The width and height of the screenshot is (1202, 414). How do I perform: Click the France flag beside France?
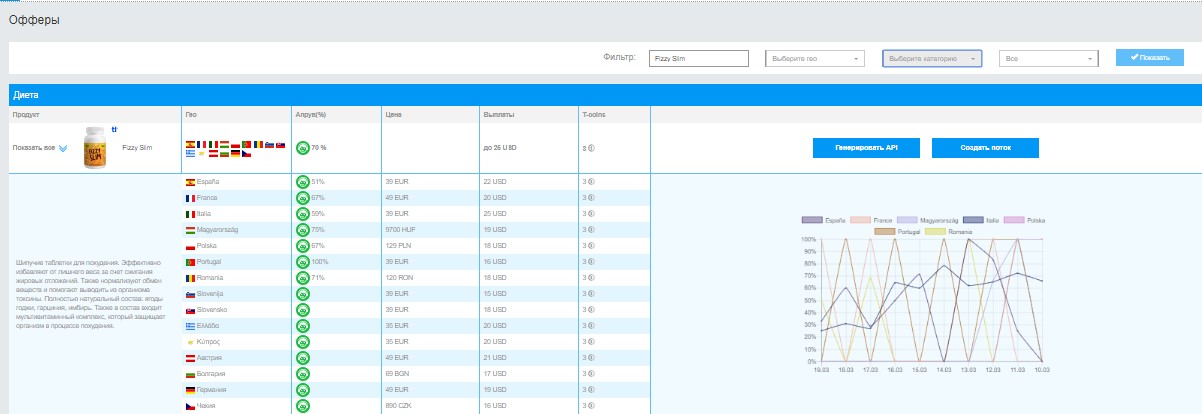pyautogui.click(x=190, y=198)
